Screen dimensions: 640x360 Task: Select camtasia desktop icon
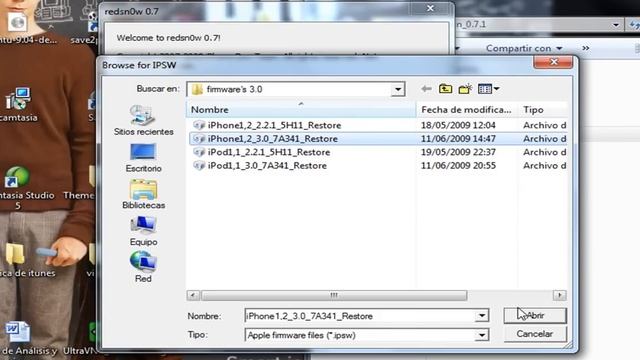coord(18,104)
